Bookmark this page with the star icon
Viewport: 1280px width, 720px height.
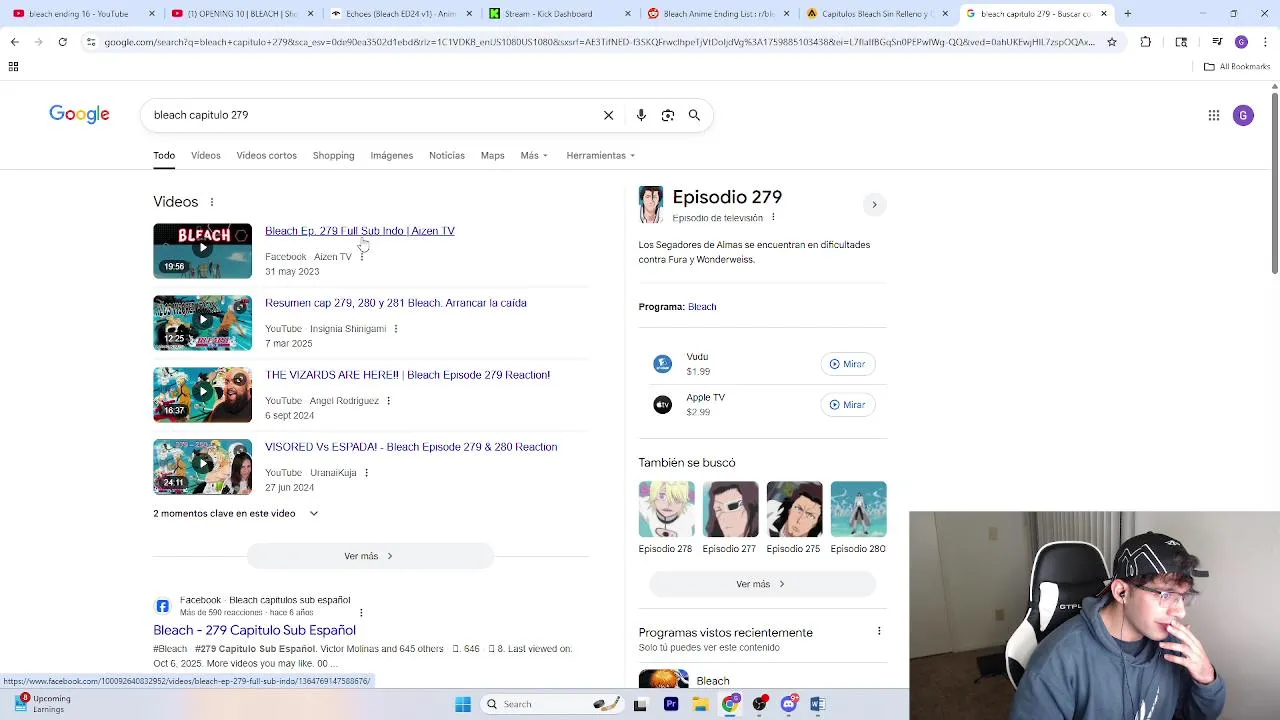[1112, 42]
